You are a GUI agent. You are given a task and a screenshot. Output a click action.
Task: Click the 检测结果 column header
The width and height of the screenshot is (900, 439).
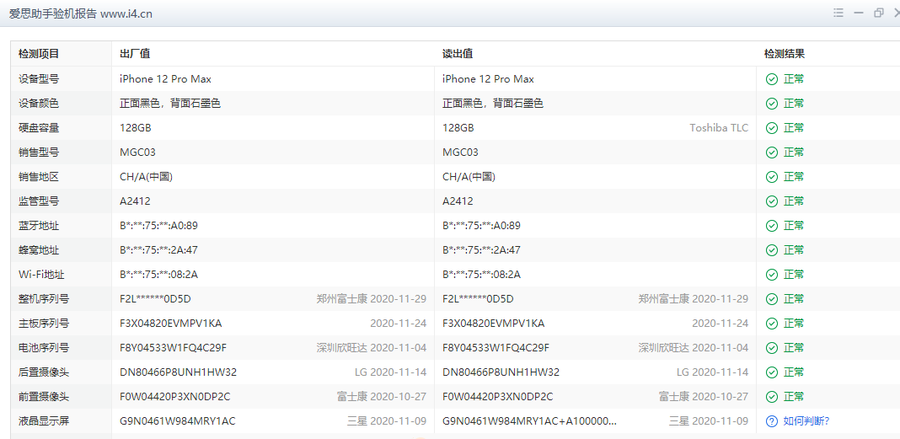pyautogui.click(x=784, y=54)
